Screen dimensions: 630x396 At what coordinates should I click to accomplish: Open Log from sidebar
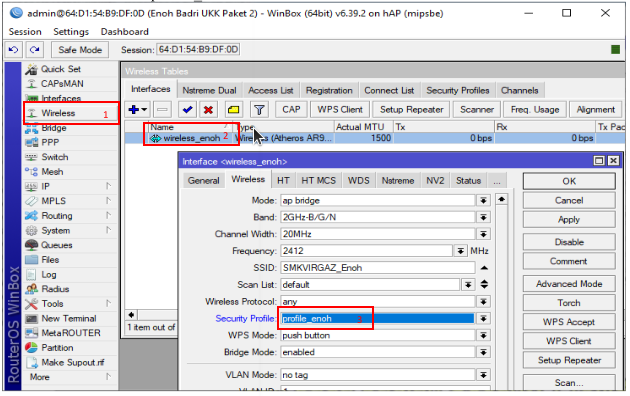(49, 275)
